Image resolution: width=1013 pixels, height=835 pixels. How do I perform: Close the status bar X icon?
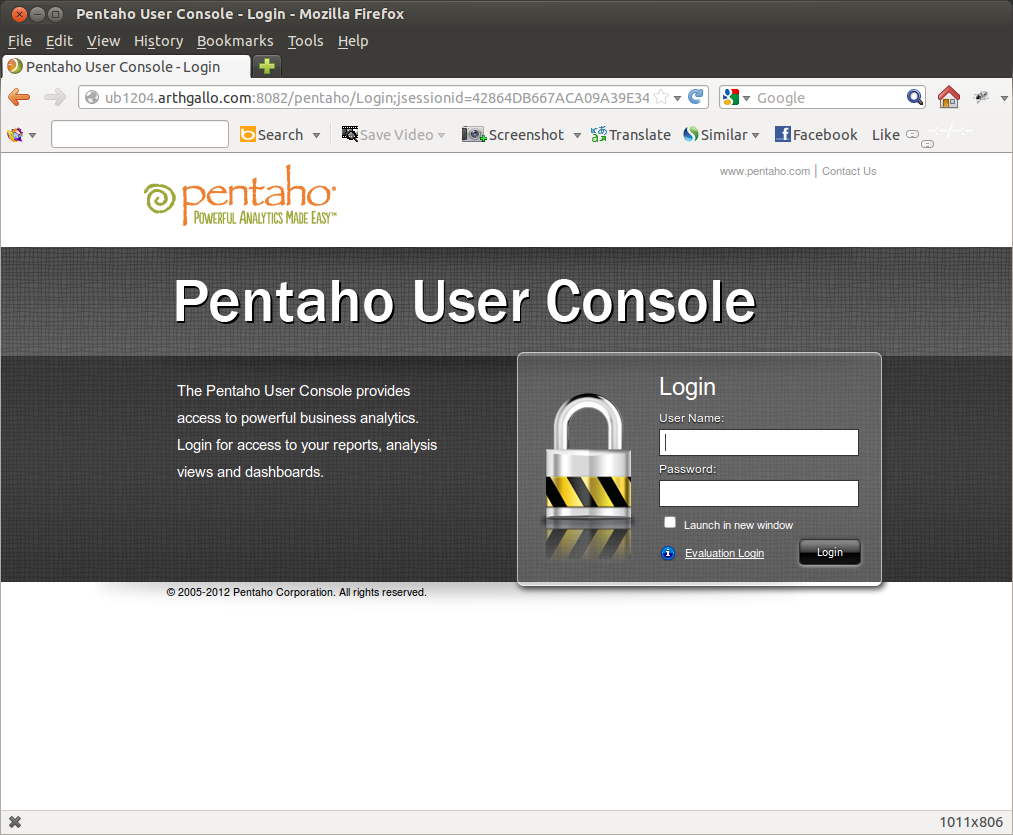click(x=15, y=822)
